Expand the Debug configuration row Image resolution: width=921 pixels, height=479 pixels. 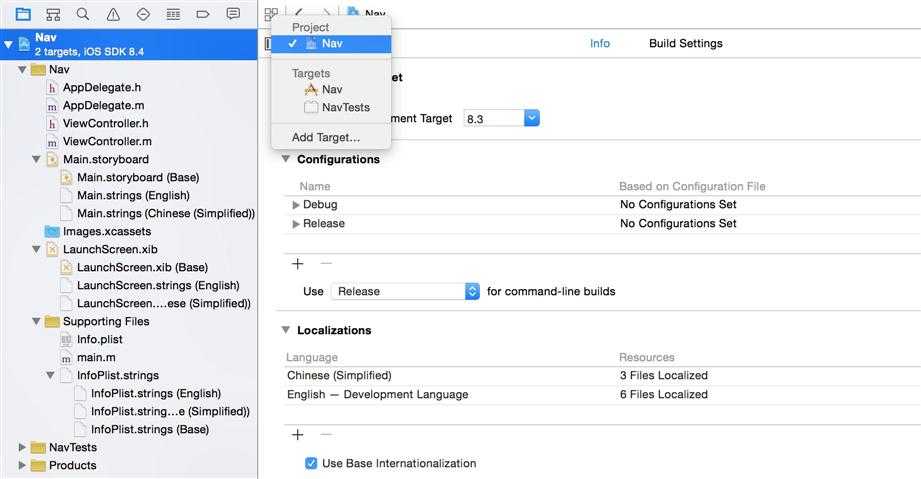coord(296,205)
